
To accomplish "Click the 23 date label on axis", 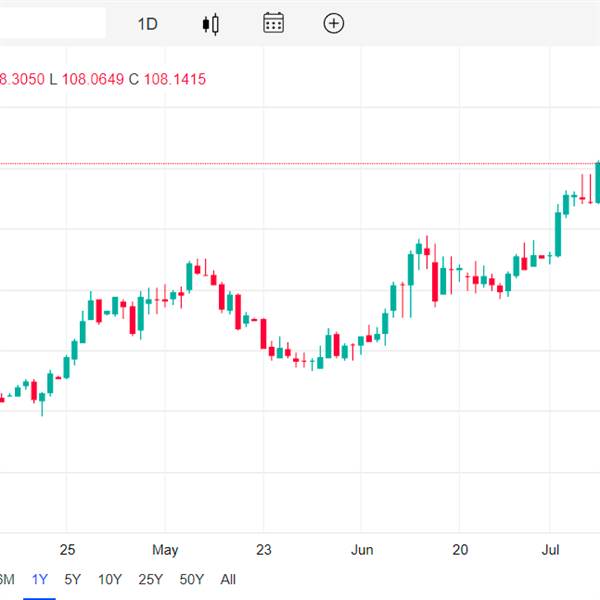I will [264, 550].
